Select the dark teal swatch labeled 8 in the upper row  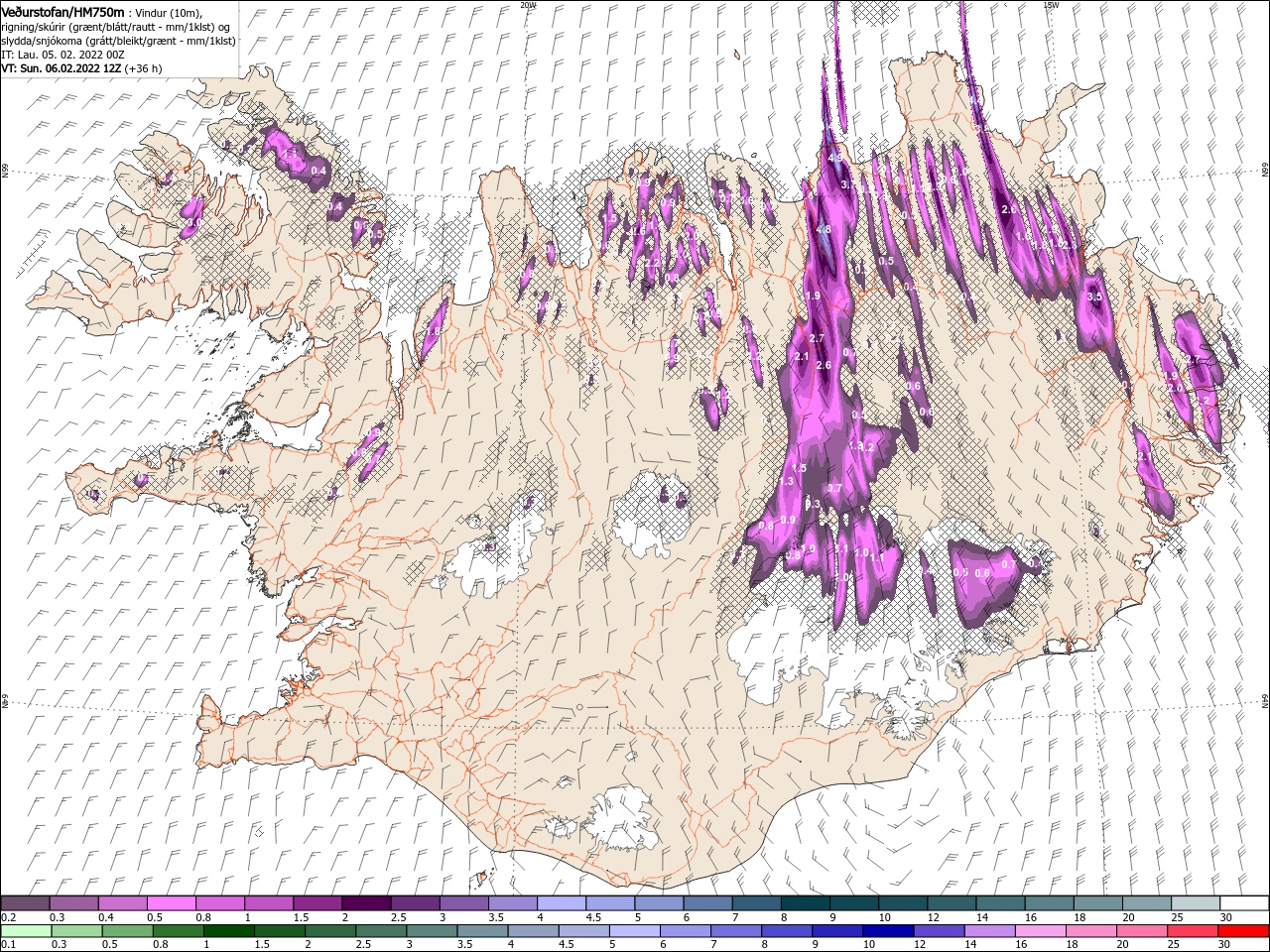[806, 903]
